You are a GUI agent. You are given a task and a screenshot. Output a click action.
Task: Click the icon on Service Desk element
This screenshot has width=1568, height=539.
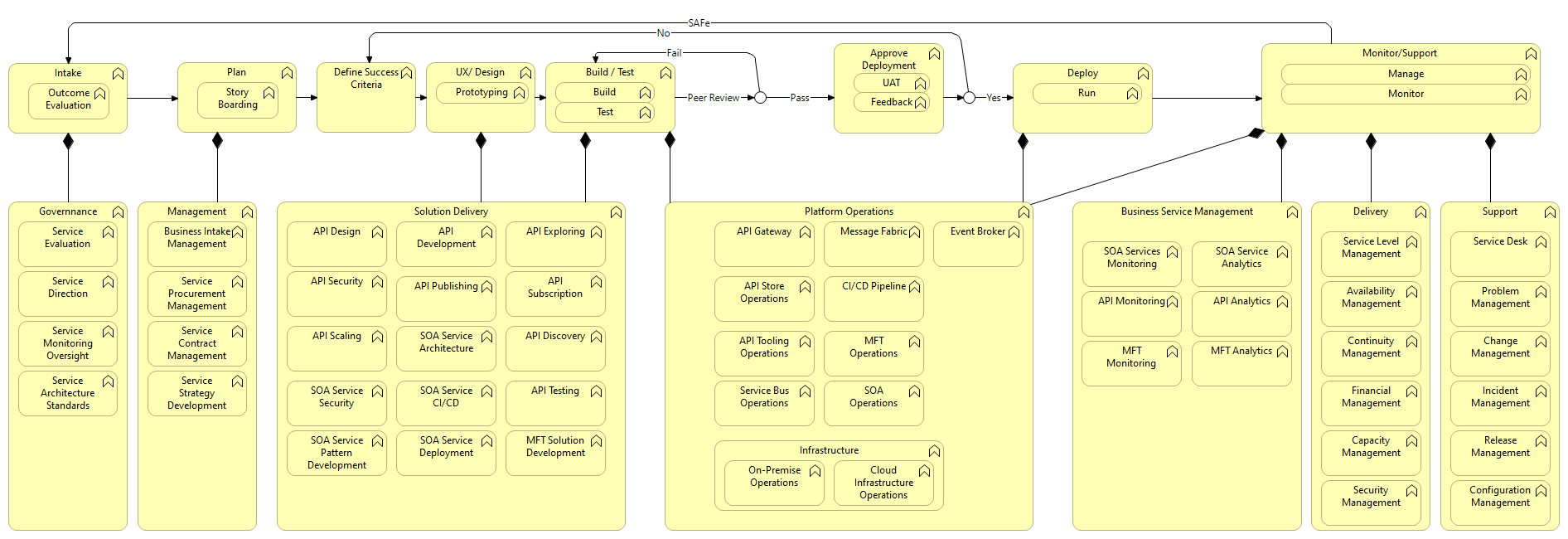(x=1541, y=242)
